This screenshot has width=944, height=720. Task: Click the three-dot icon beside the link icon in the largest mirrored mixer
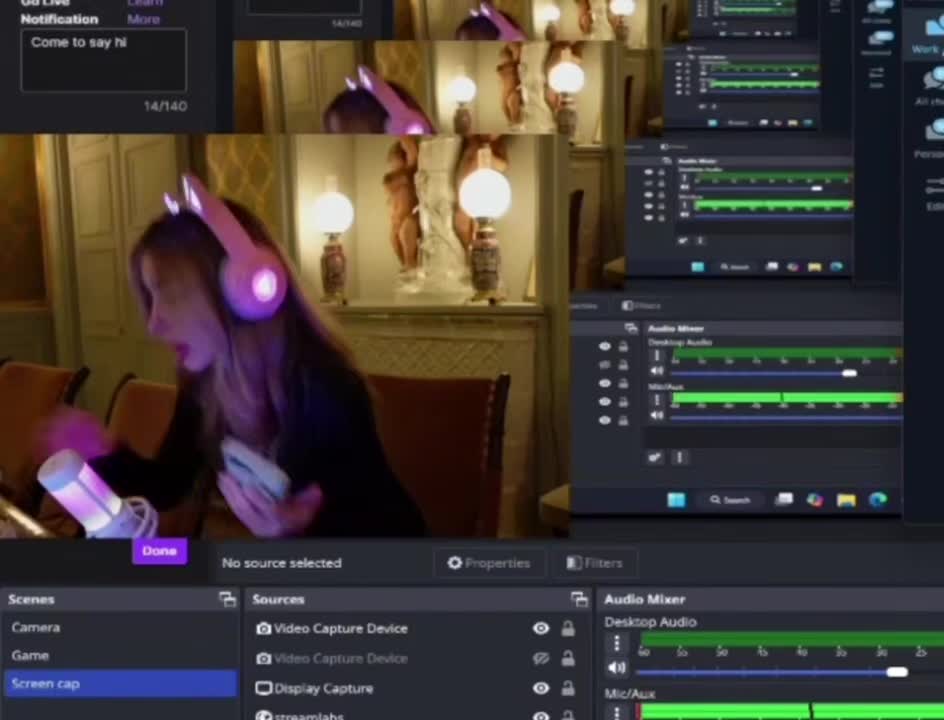tap(680, 458)
